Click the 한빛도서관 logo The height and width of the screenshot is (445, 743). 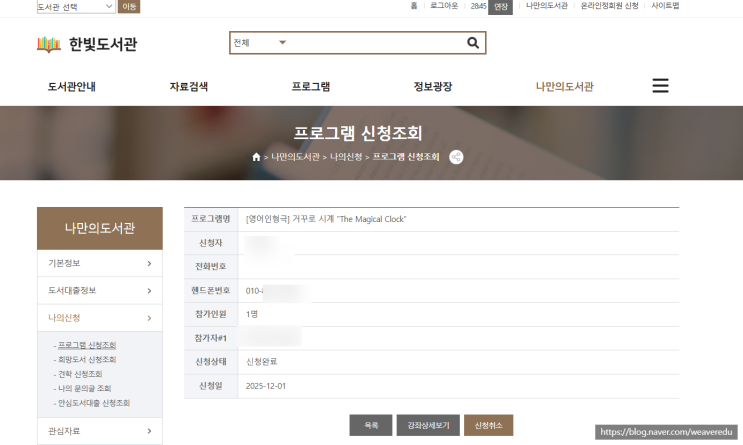click(x=87, y=44)
